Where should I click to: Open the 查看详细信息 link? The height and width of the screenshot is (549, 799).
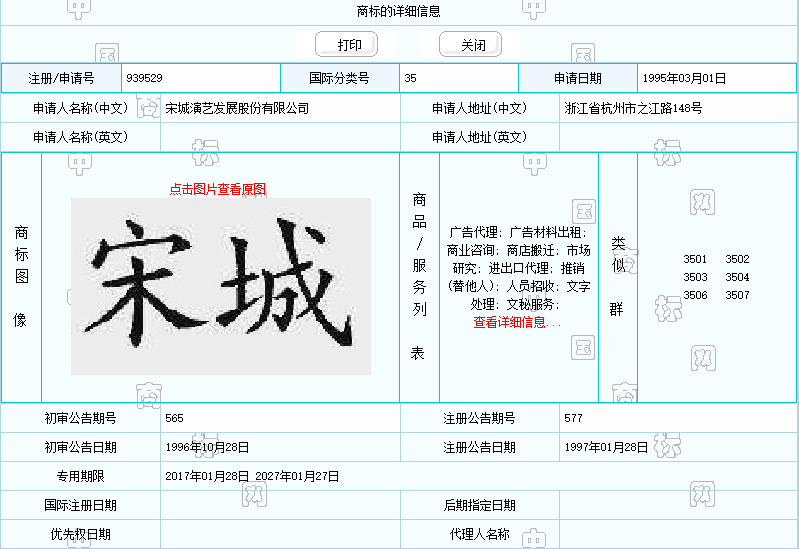pyautogui.click(x=517, y=322)
